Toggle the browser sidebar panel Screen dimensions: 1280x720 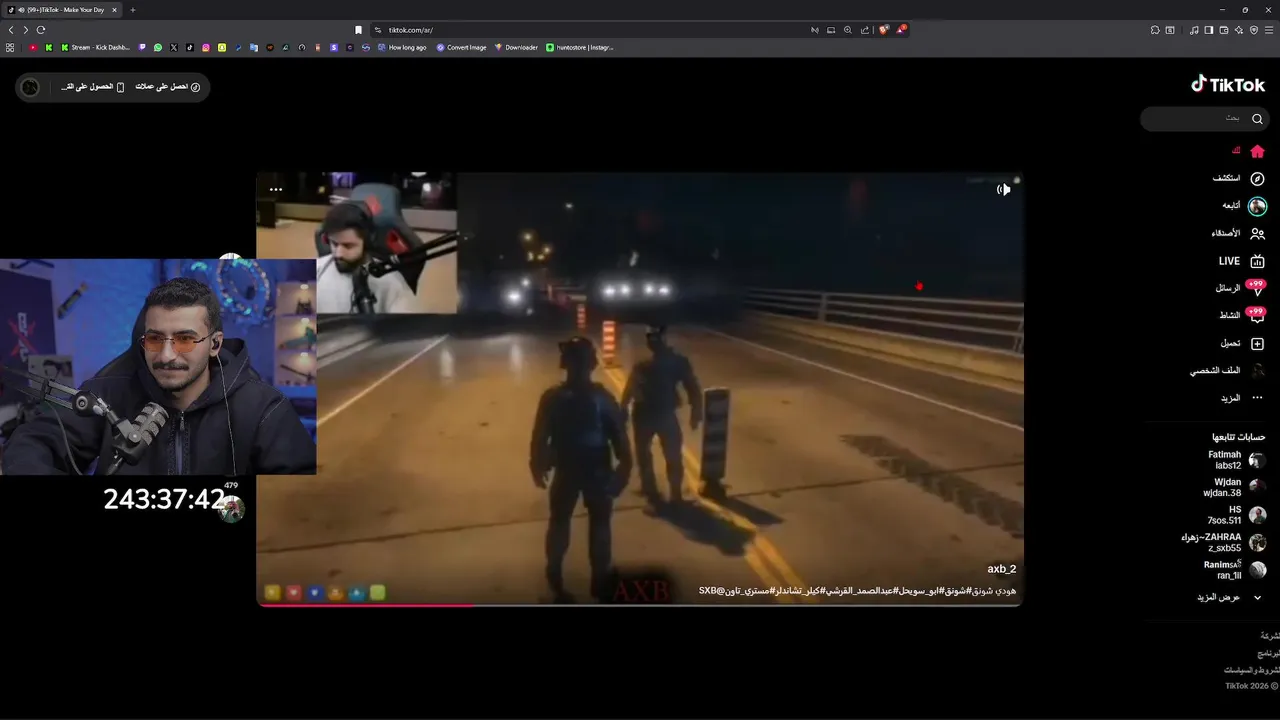click(1208, 30)
